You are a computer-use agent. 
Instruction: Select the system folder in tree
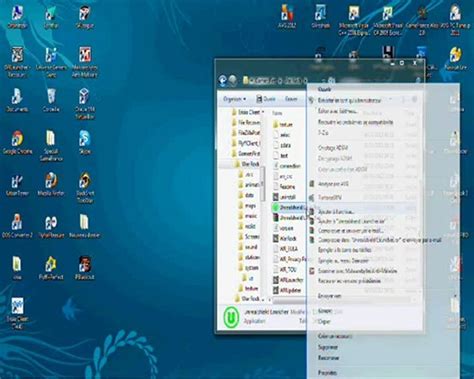[248, 268]
